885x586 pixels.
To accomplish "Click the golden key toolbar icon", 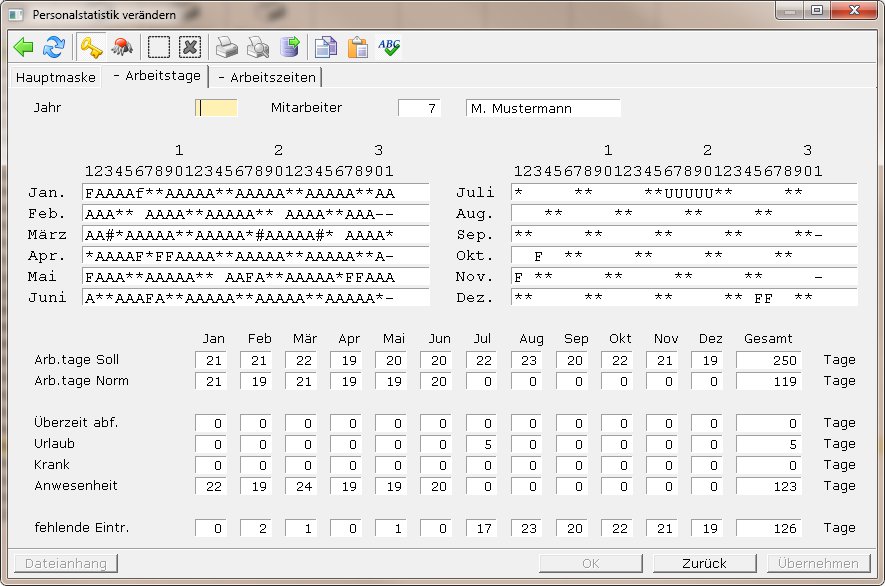I will 92,47.
